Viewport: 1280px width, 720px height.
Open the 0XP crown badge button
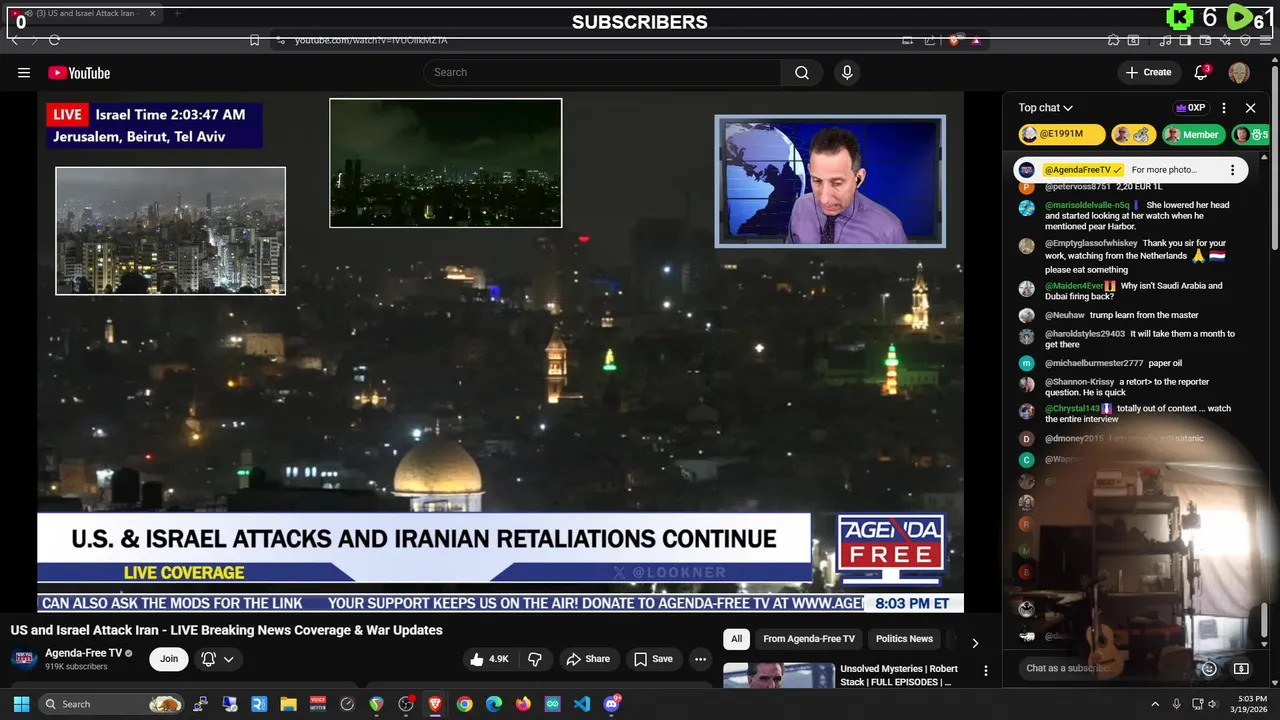point(1190,108)
